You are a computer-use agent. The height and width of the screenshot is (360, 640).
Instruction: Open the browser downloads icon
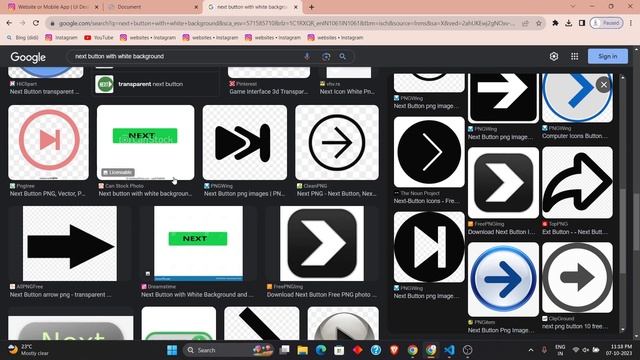569,23
